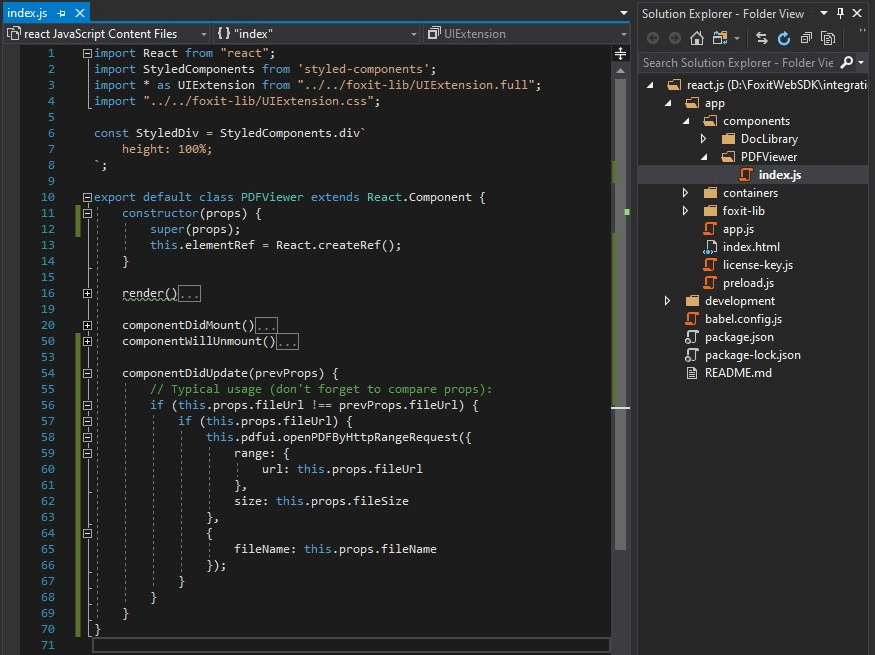Click the Home icon in Solution Explorer
The height and width of the screenshot is (655, 875).
click(x=697, y=38)
